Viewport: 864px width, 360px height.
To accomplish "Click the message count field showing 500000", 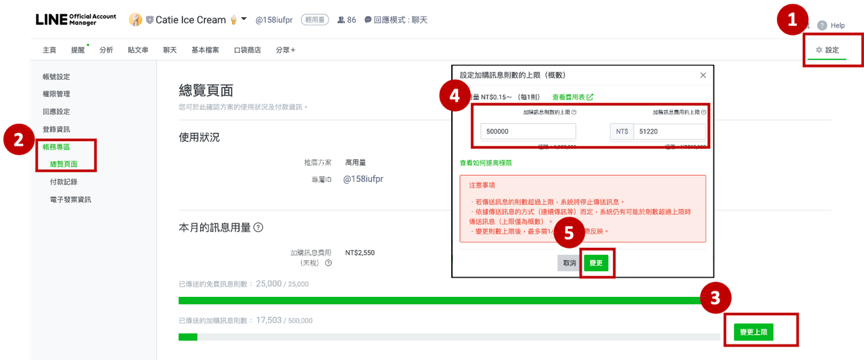I will click(528, 131).
